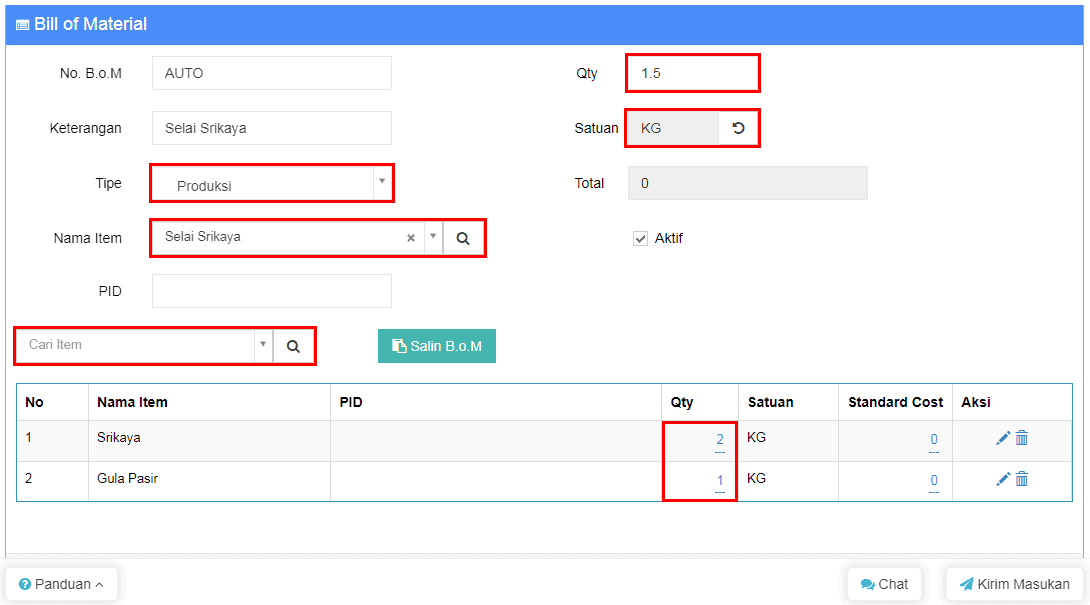The image size is (1090, 605).
Task: Click the KG unit in Srikaya row
Action: (756, 437)
